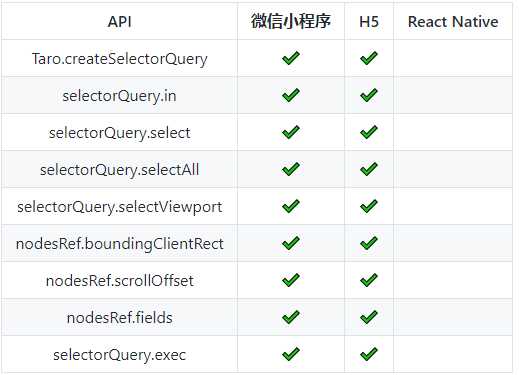The image size is (519, 375).
Task: Click the H5 column header
Action: [x=369, y=22]
